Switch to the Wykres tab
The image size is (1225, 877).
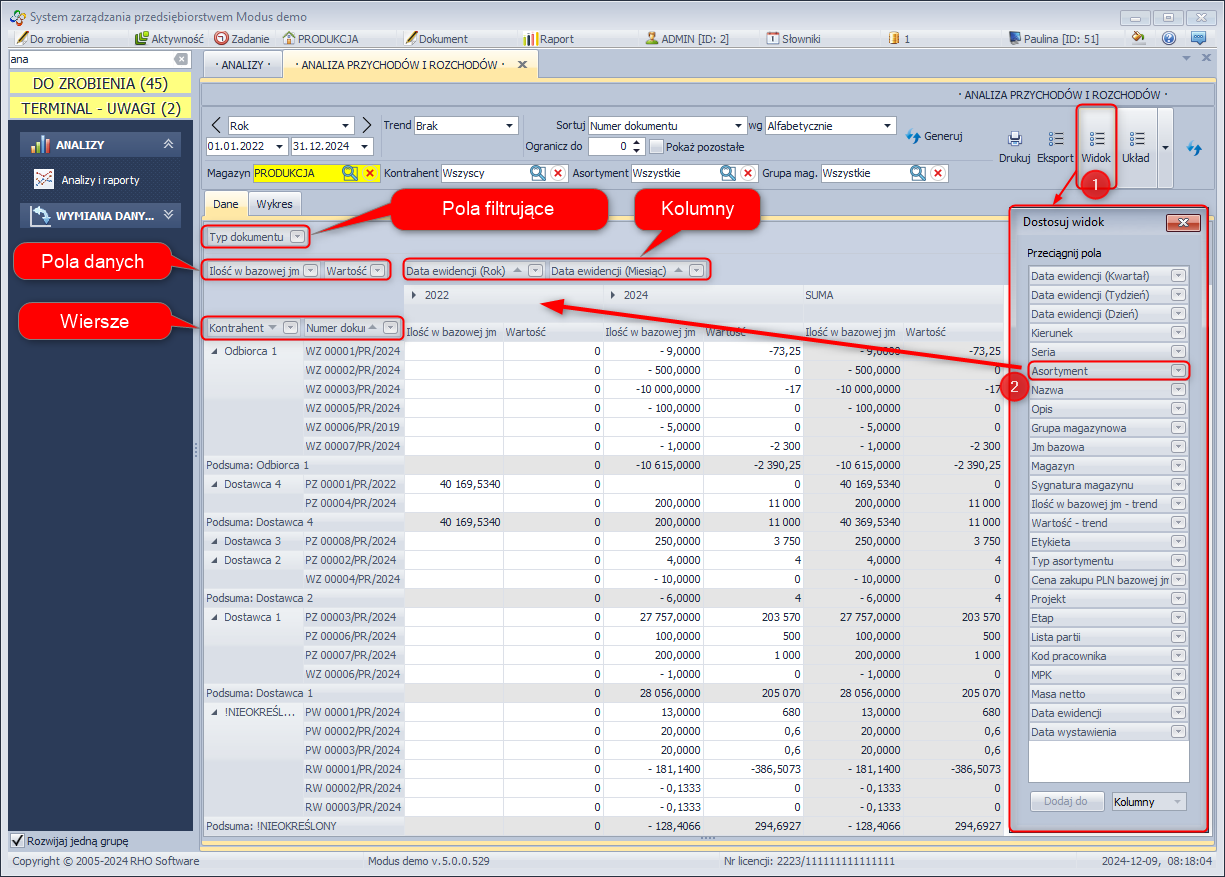[x=274, y=203]
